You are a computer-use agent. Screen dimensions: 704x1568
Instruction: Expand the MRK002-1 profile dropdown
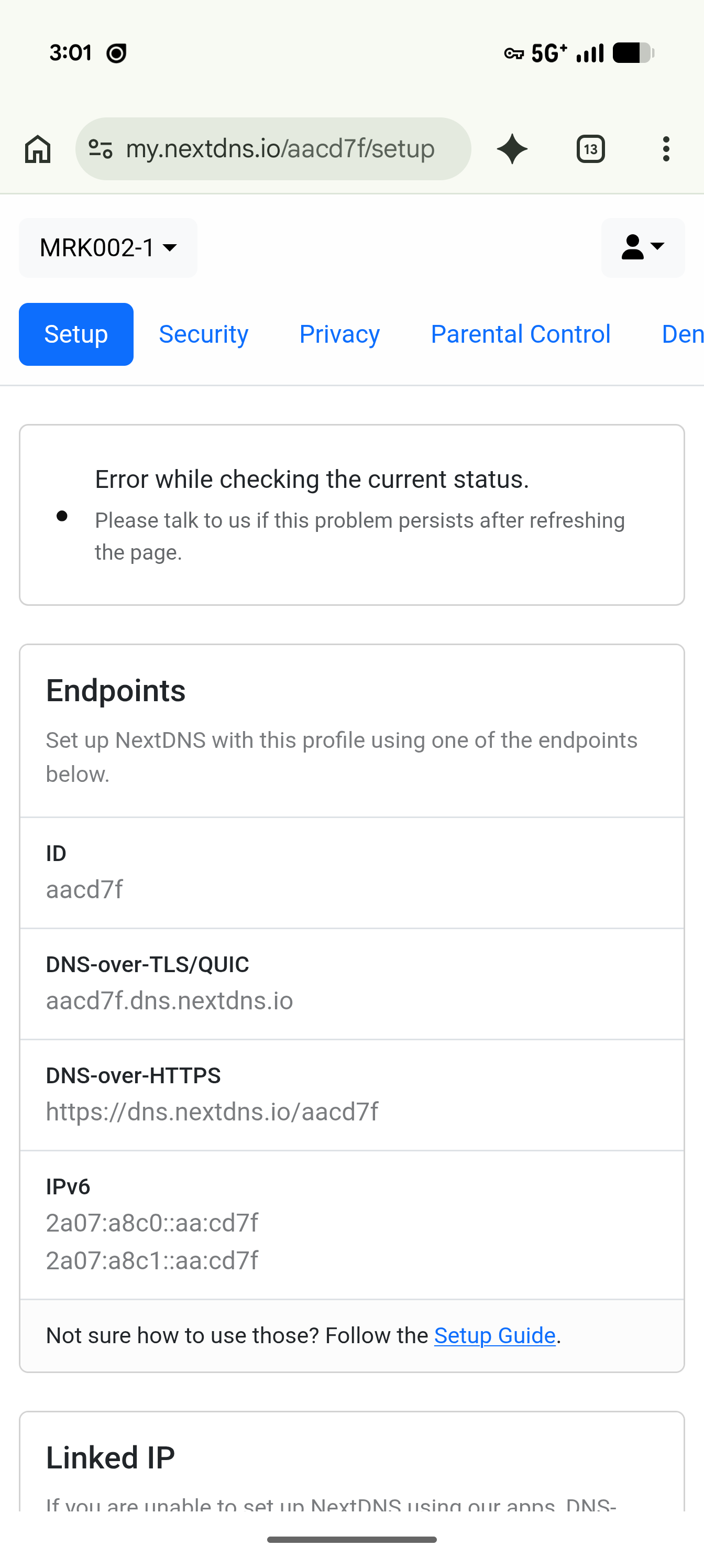click(x=108, y=248)
